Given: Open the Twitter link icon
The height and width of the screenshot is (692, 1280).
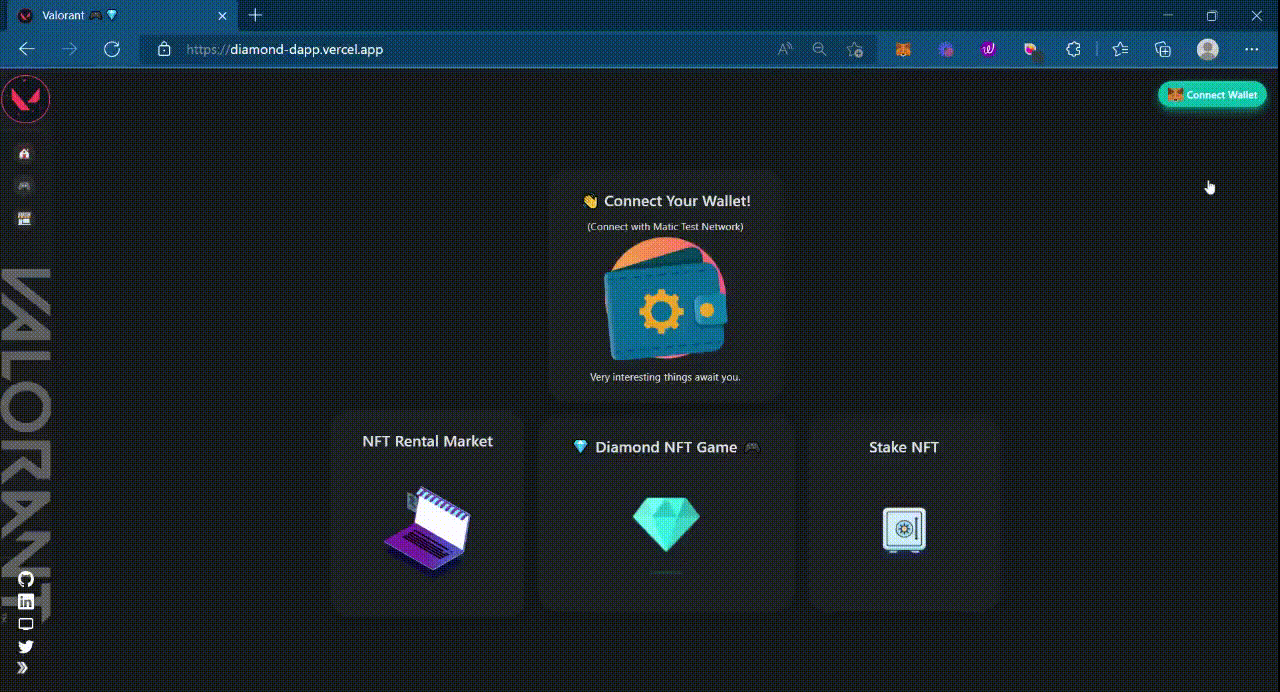Looking at the screenshot, I should (26, 646).
